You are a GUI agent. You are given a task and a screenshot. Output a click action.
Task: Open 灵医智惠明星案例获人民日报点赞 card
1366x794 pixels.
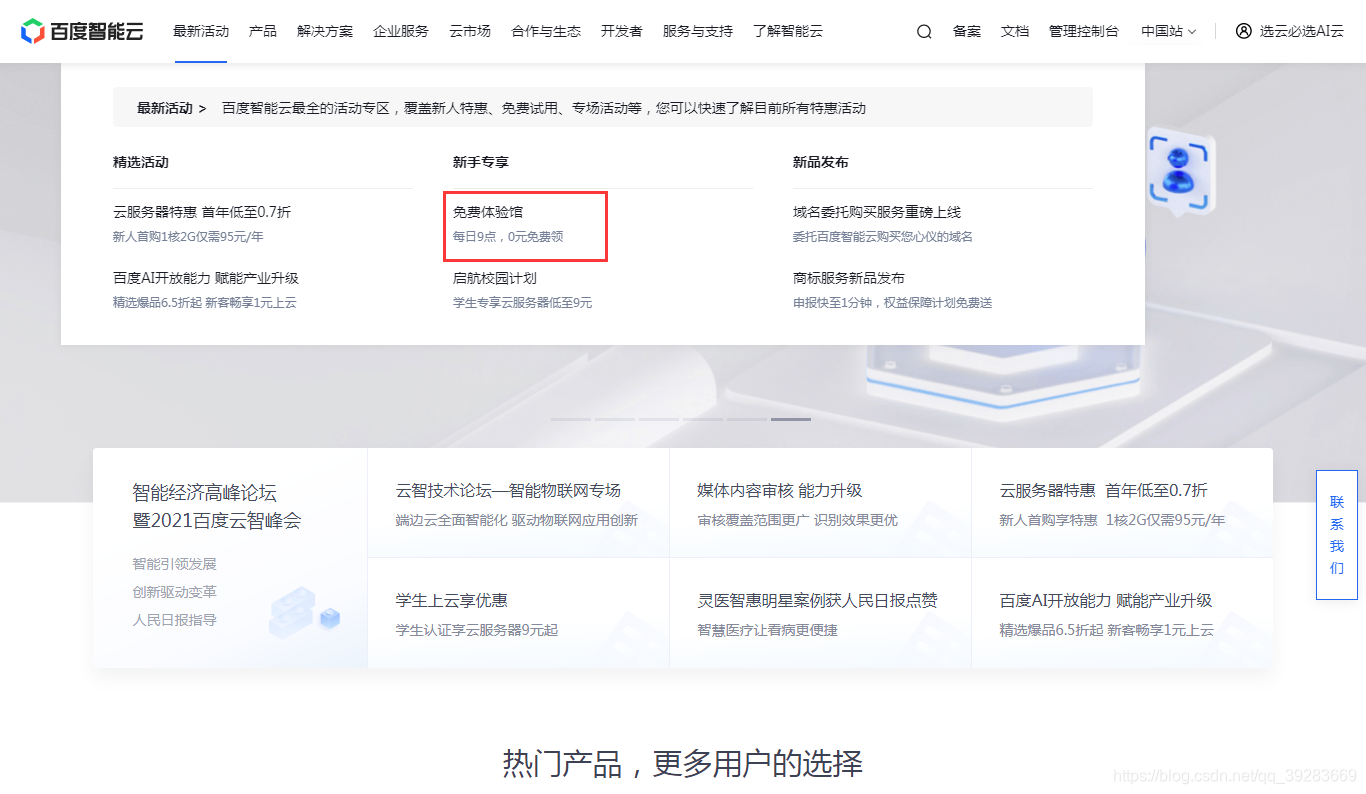820,613
